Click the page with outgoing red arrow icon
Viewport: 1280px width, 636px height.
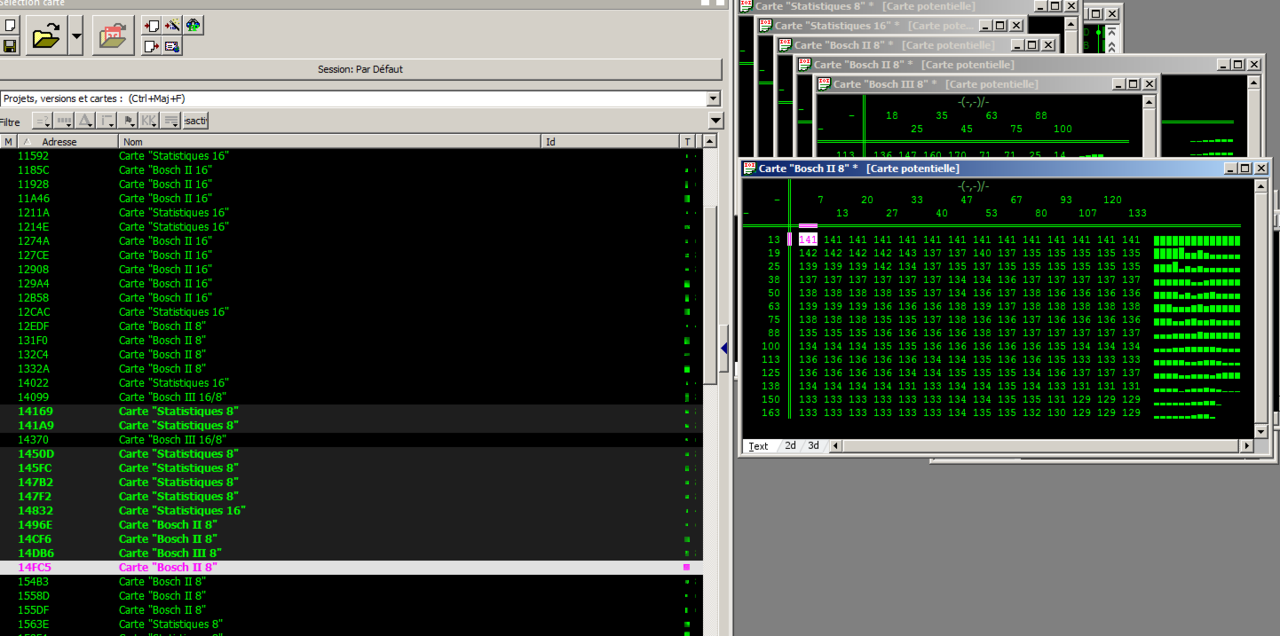pyautogui.click(x=152, y=46)
